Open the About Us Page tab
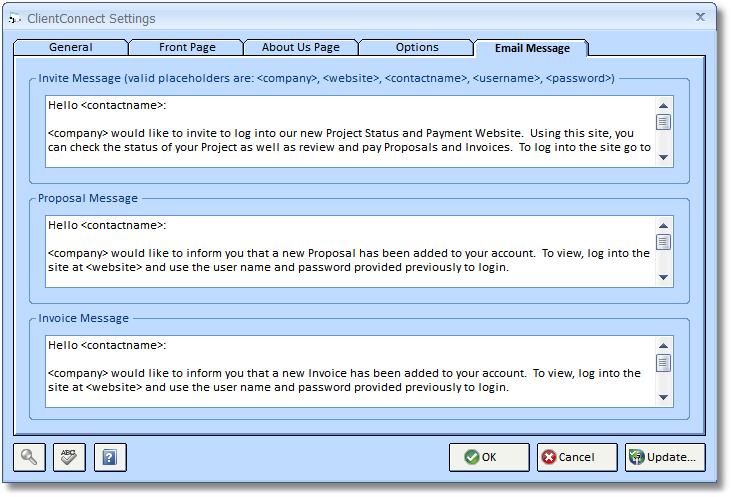731x497 pixels. [x=301, y=47]
